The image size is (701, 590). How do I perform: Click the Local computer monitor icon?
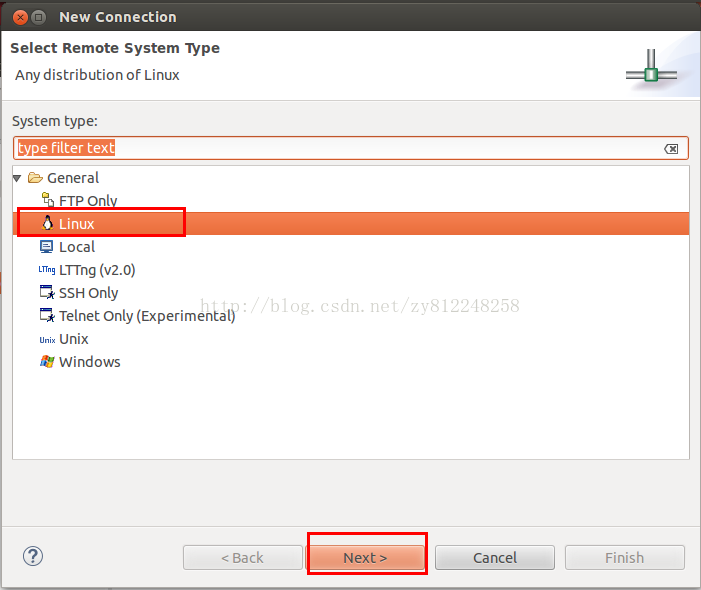coord(46,247)
